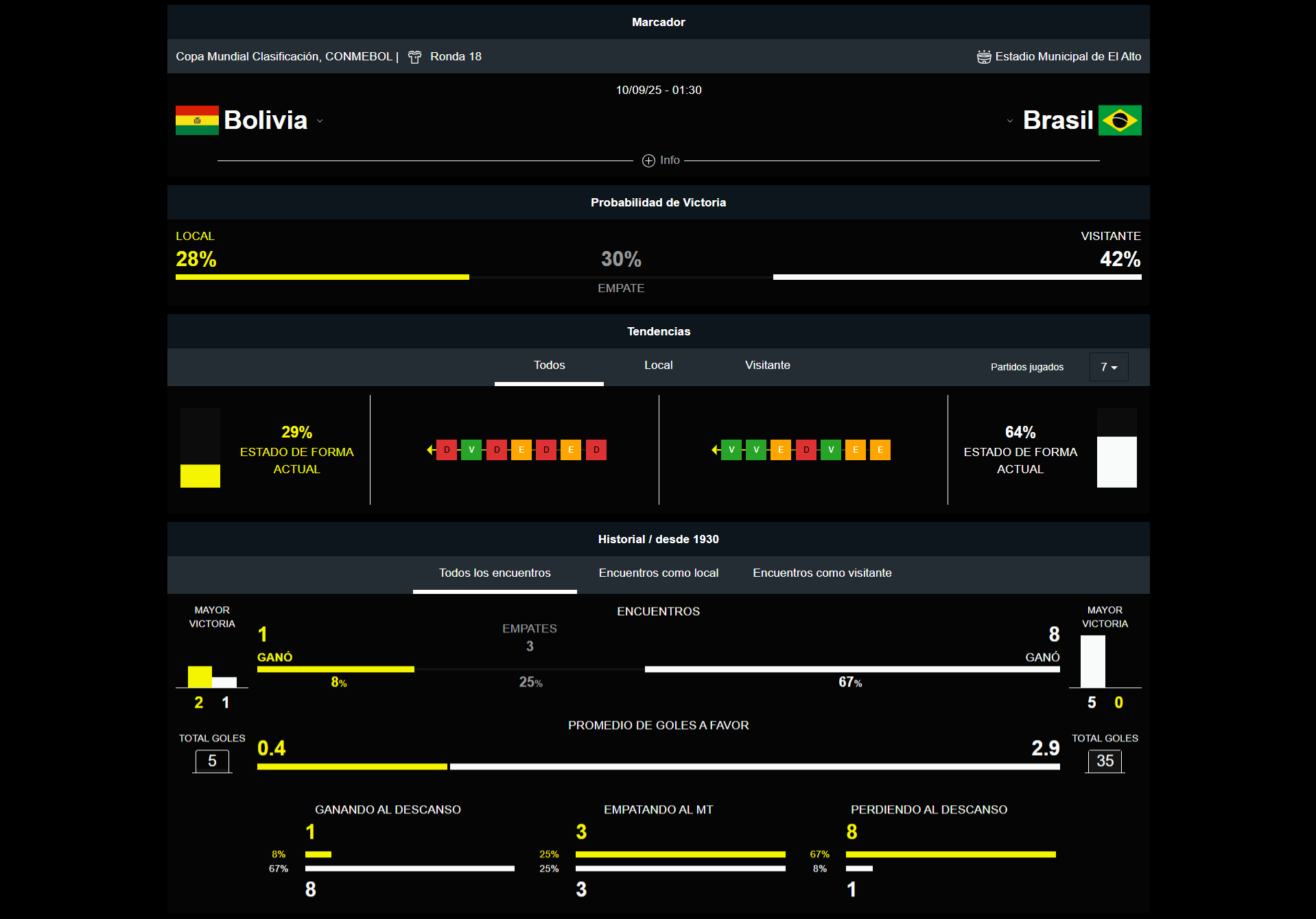Viewport: 1316px width, 919px height.
Task: Open the Encuentros como visitante tab
Action: click(x=821, y=573)
